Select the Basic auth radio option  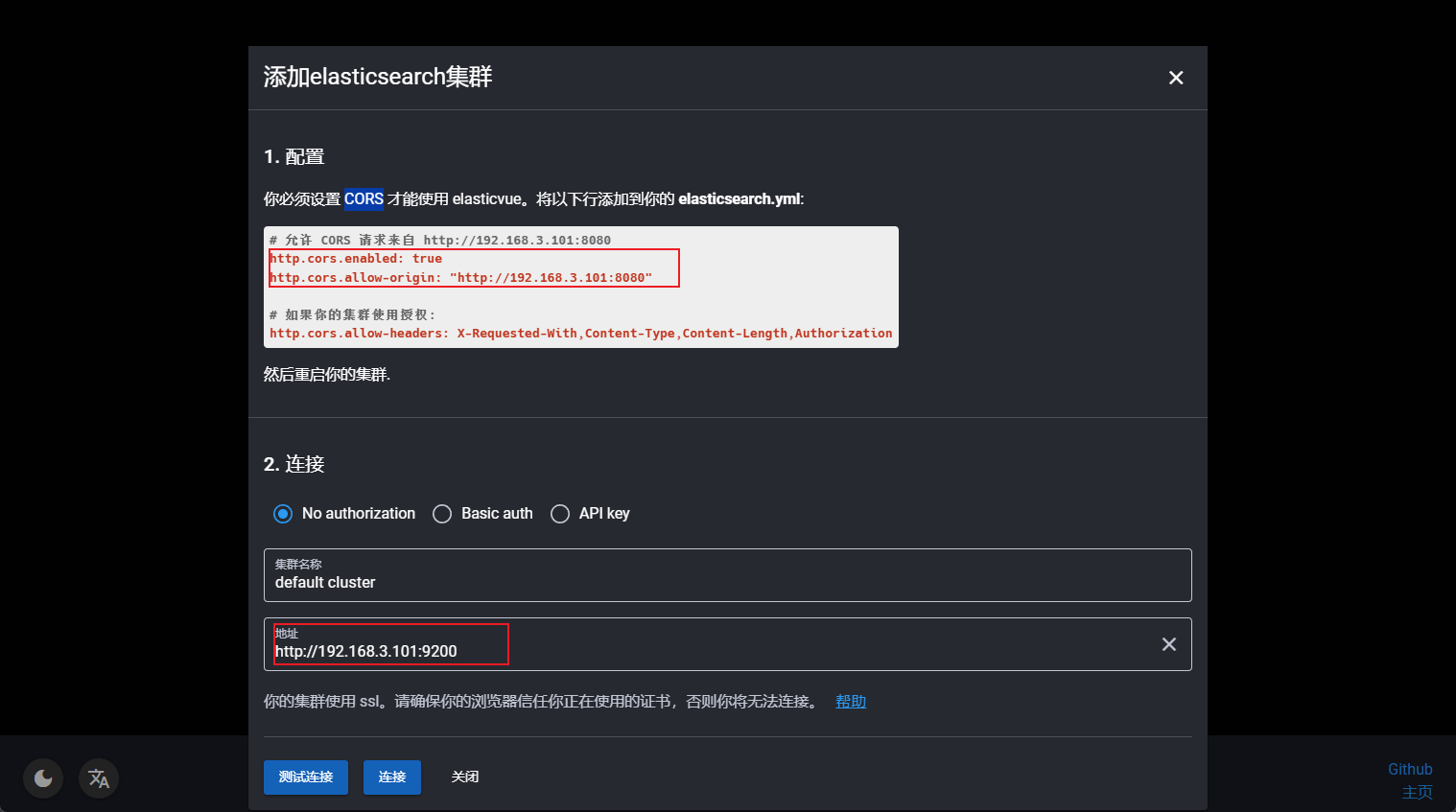(442, 514)
